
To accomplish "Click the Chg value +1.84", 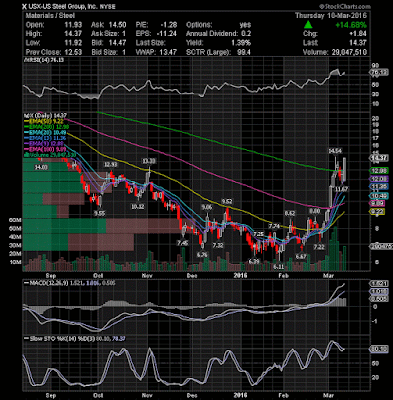I will [357, 34].
